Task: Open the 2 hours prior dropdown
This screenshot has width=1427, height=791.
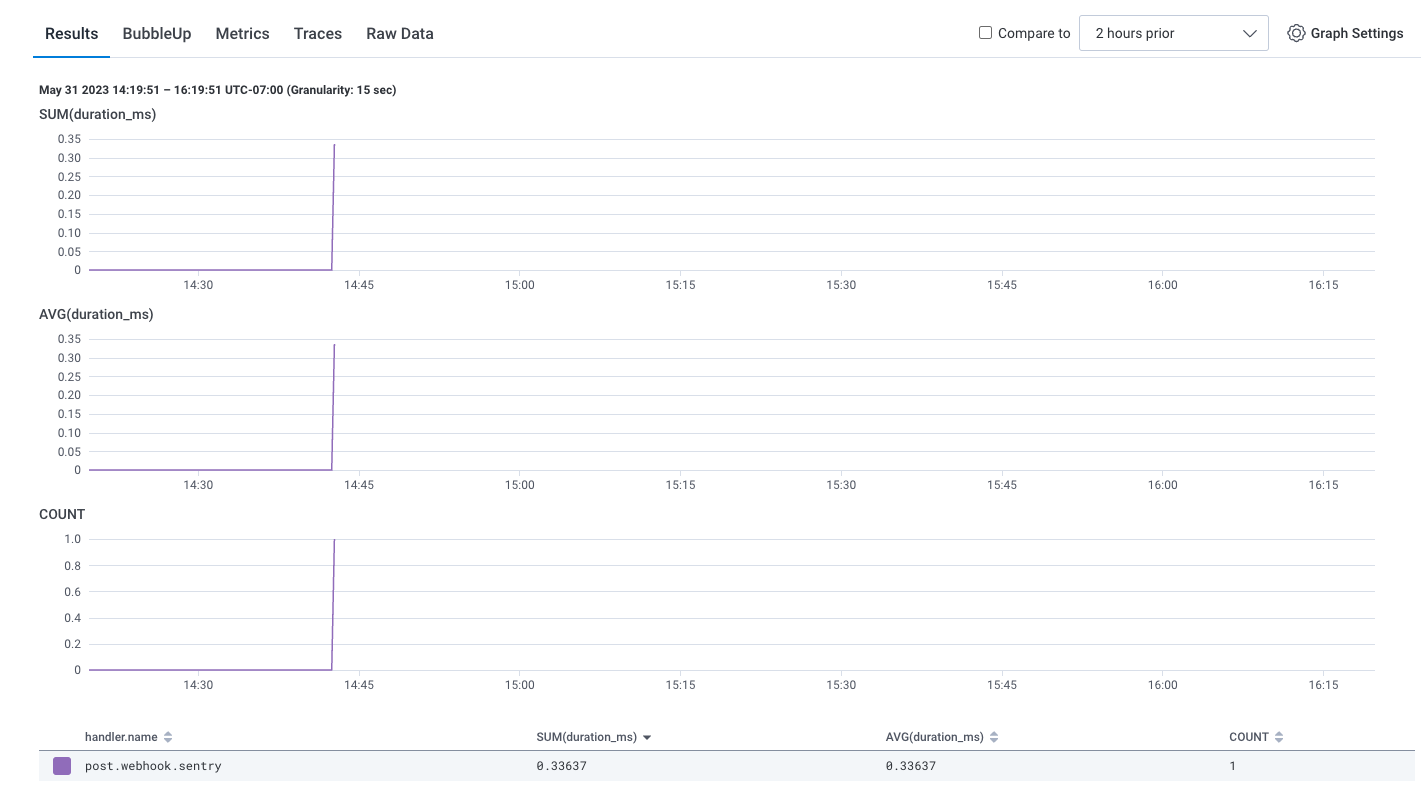Action: point(1173,32)
